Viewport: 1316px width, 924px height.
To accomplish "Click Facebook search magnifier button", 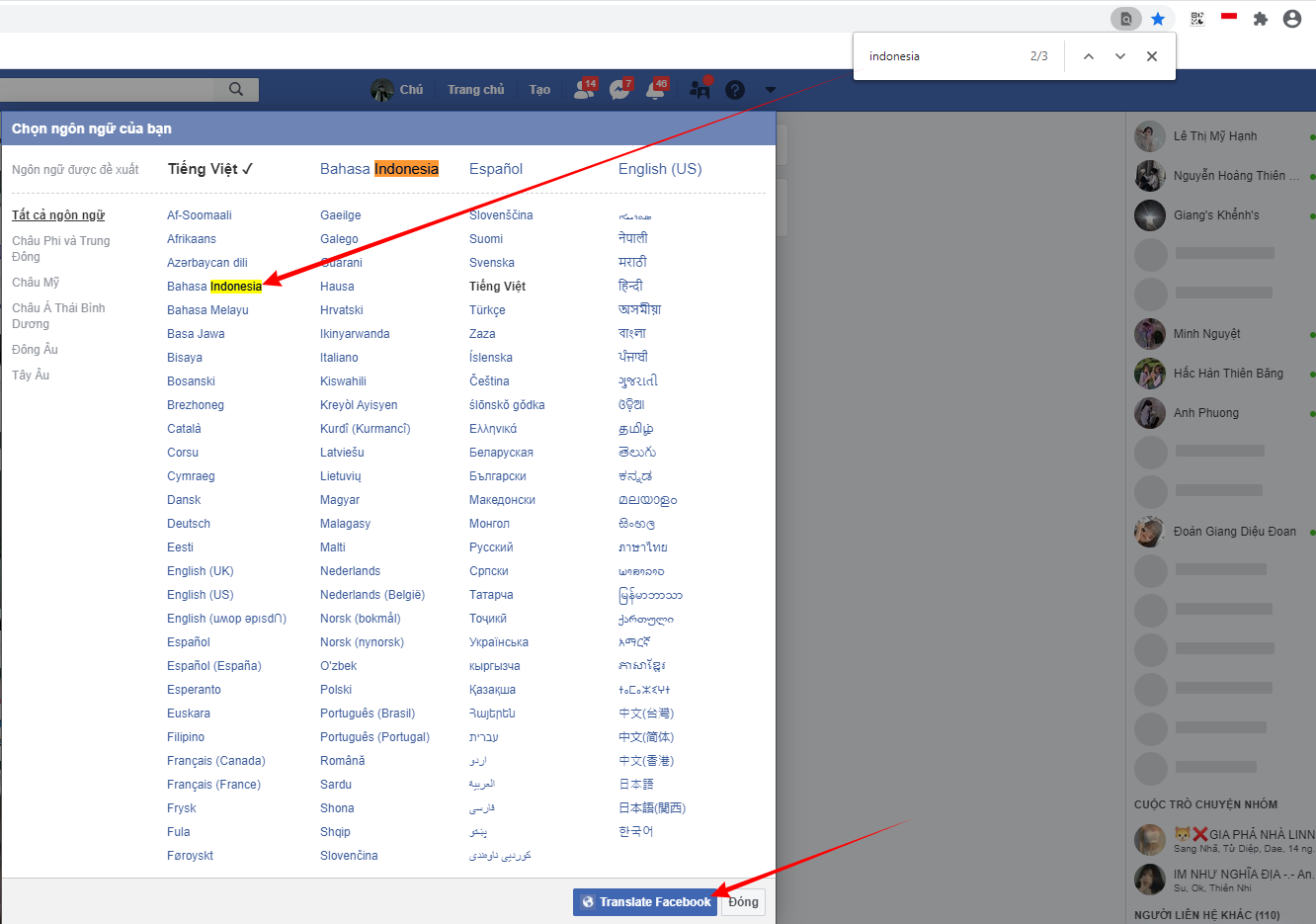I will [x=236, y=90].
